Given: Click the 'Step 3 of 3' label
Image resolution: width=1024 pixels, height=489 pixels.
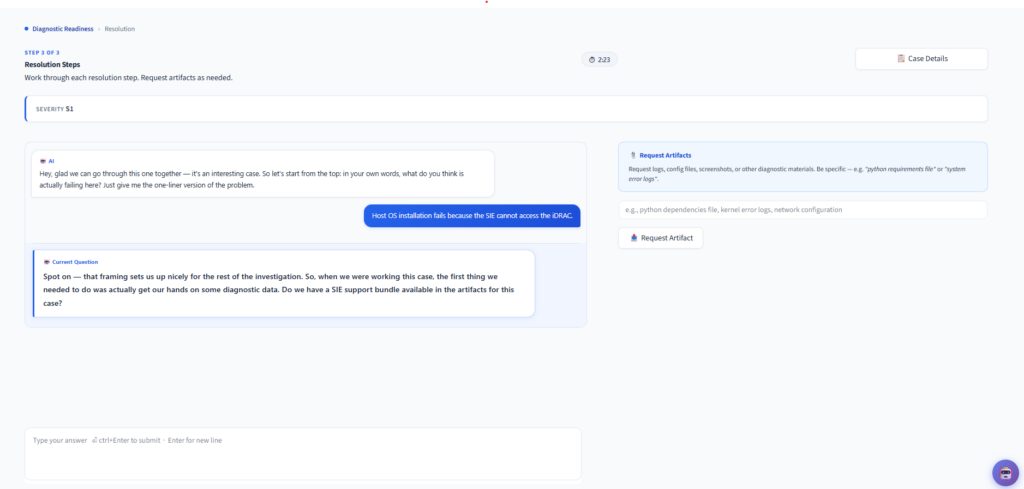Looking at the screenshot, I should tap(42, 52).
